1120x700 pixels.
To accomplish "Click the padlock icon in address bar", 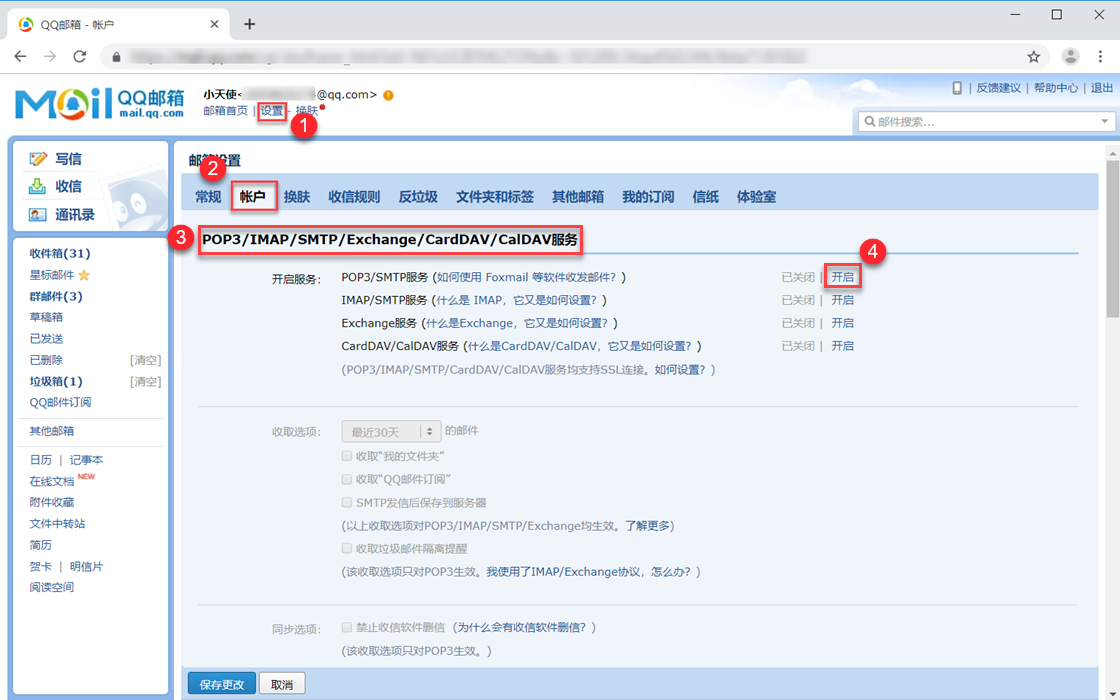I will [x=116, y=57].
